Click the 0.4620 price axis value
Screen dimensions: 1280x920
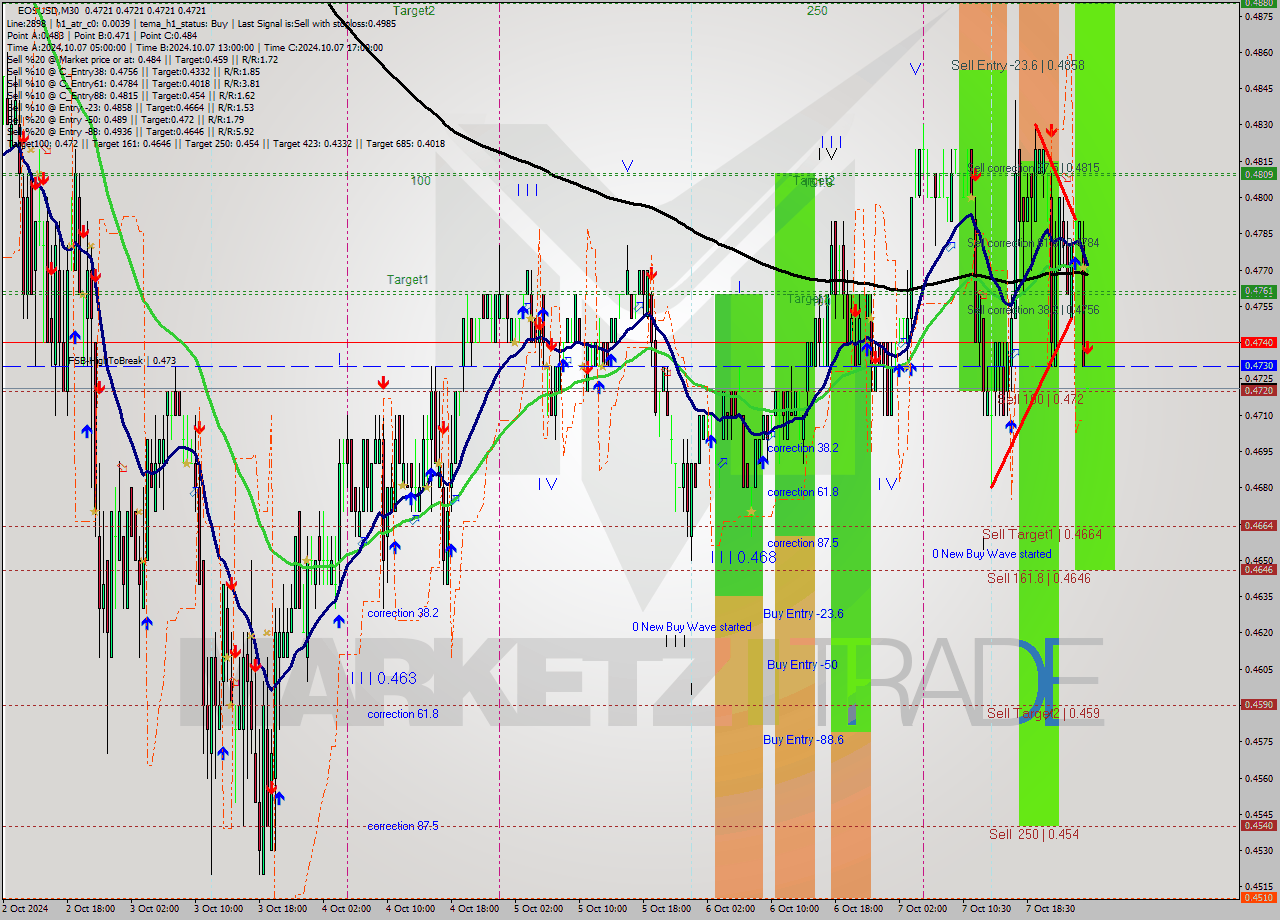click(1258, 632)
